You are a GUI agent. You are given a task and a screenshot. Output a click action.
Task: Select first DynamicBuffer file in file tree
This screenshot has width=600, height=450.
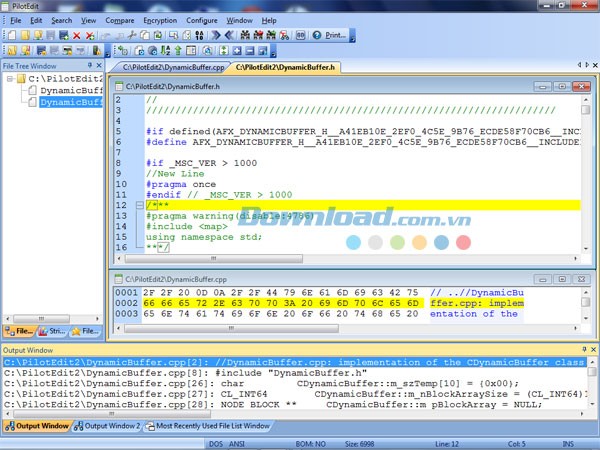point(70,90)
